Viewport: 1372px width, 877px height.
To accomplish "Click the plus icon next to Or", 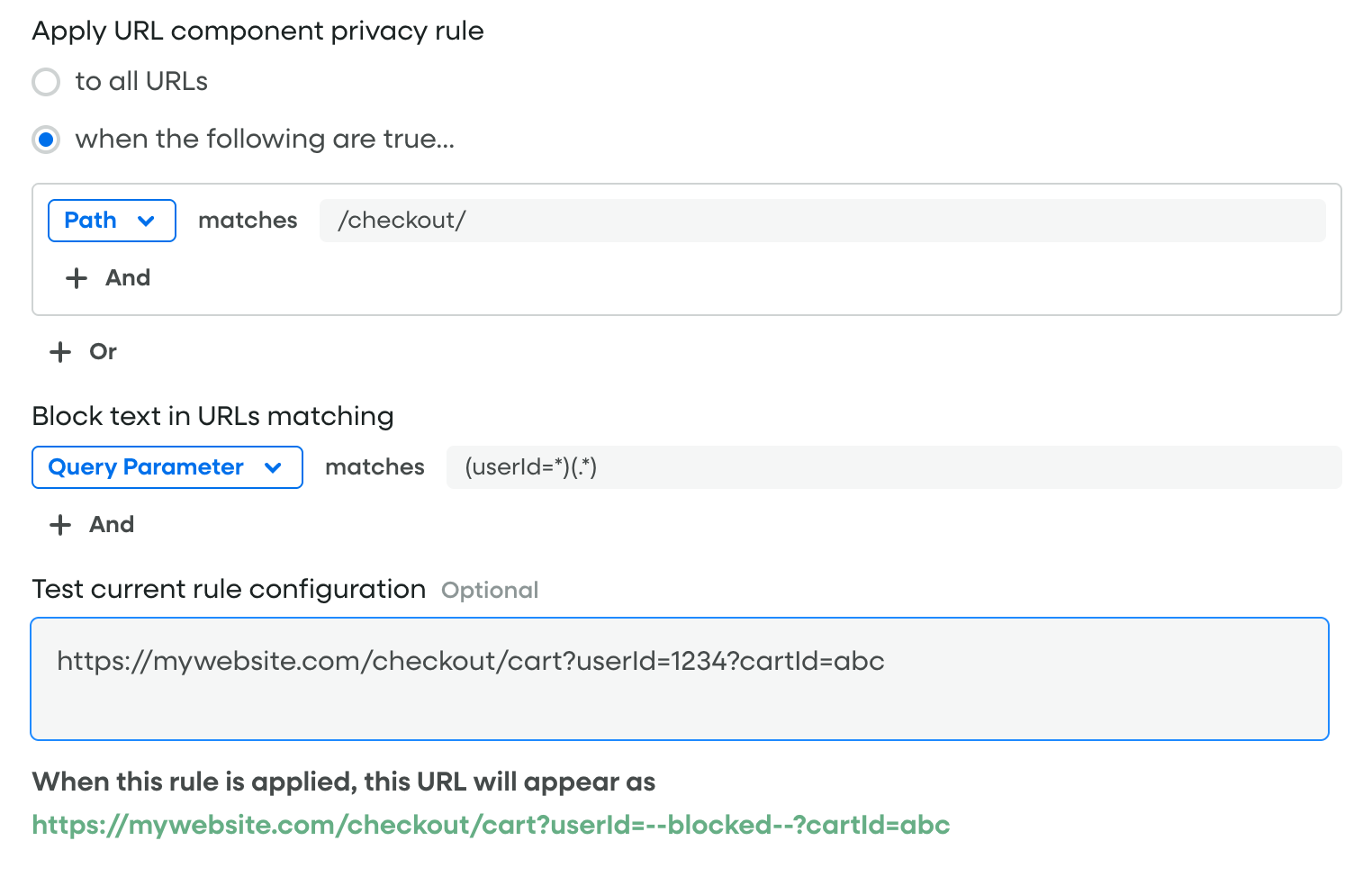I will tap(60, 352).
